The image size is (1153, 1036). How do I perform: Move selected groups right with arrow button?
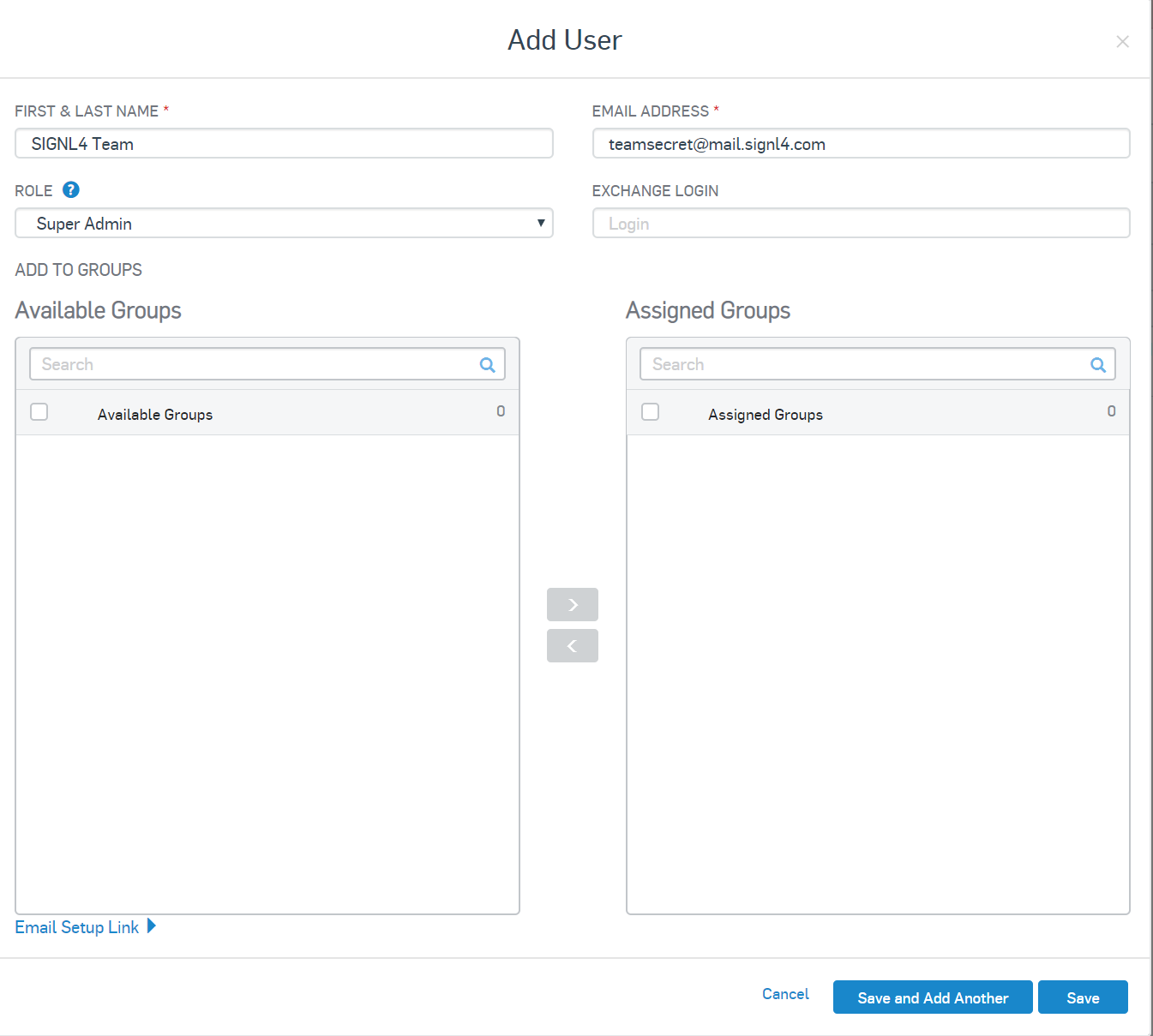tap(573, 605)
